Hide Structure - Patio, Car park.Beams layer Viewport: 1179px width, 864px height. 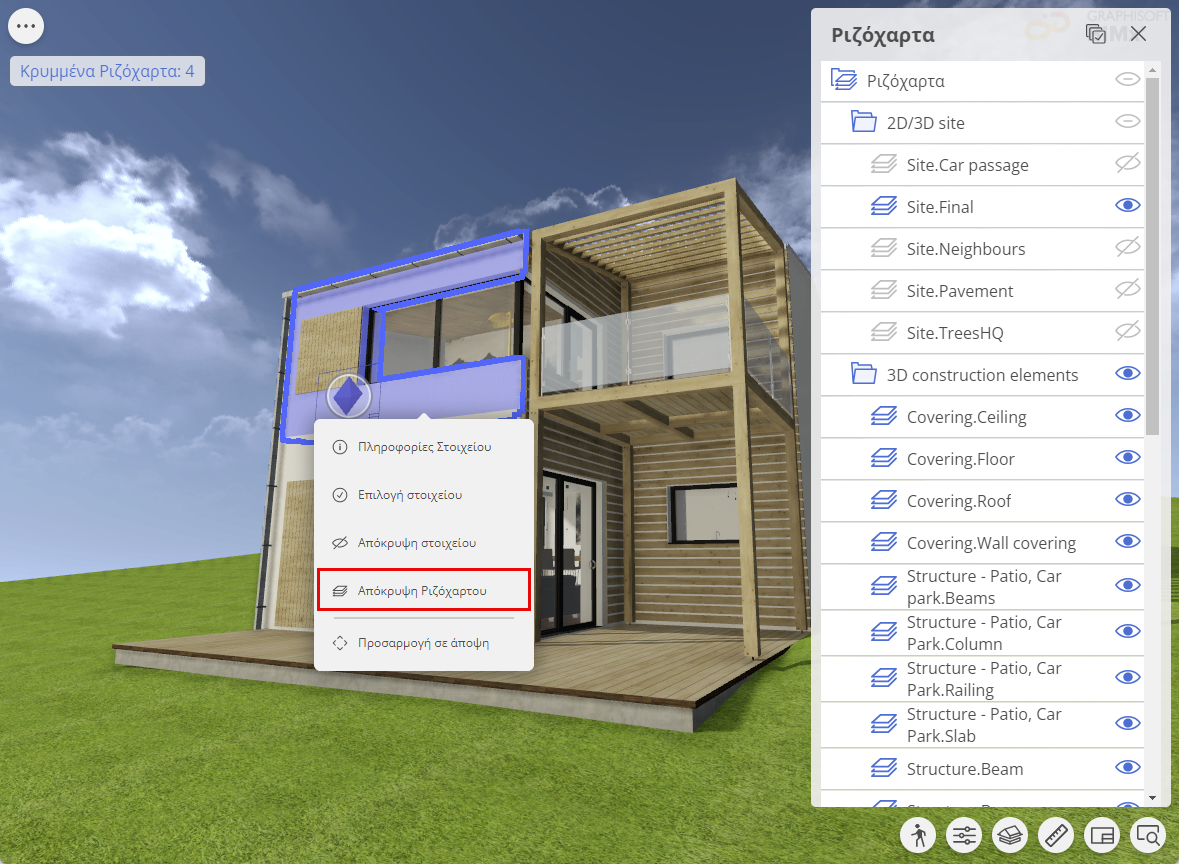tap(1128, 585)
